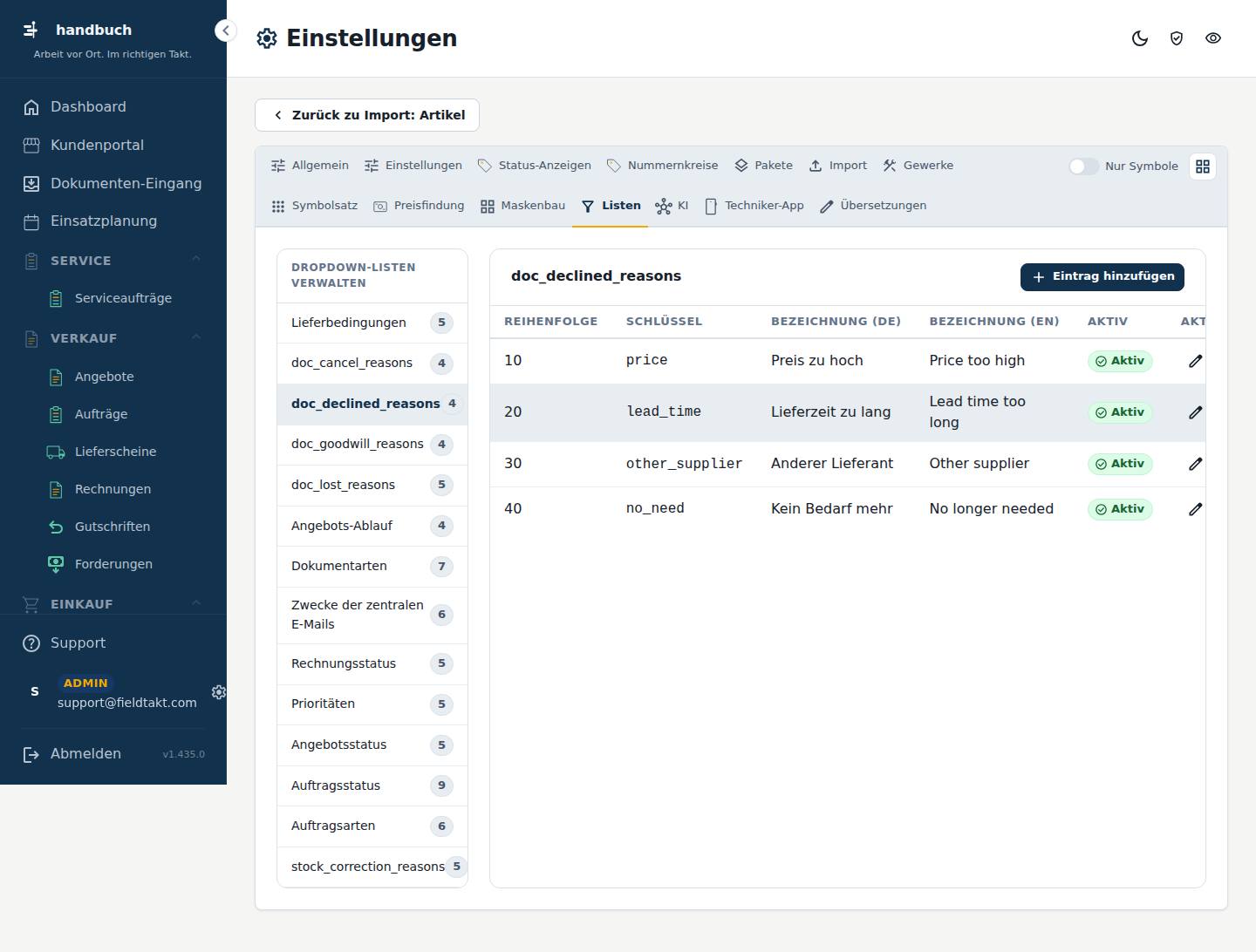
Task: Open Einsatzplanung calendar item
Action: coord(113,221)
